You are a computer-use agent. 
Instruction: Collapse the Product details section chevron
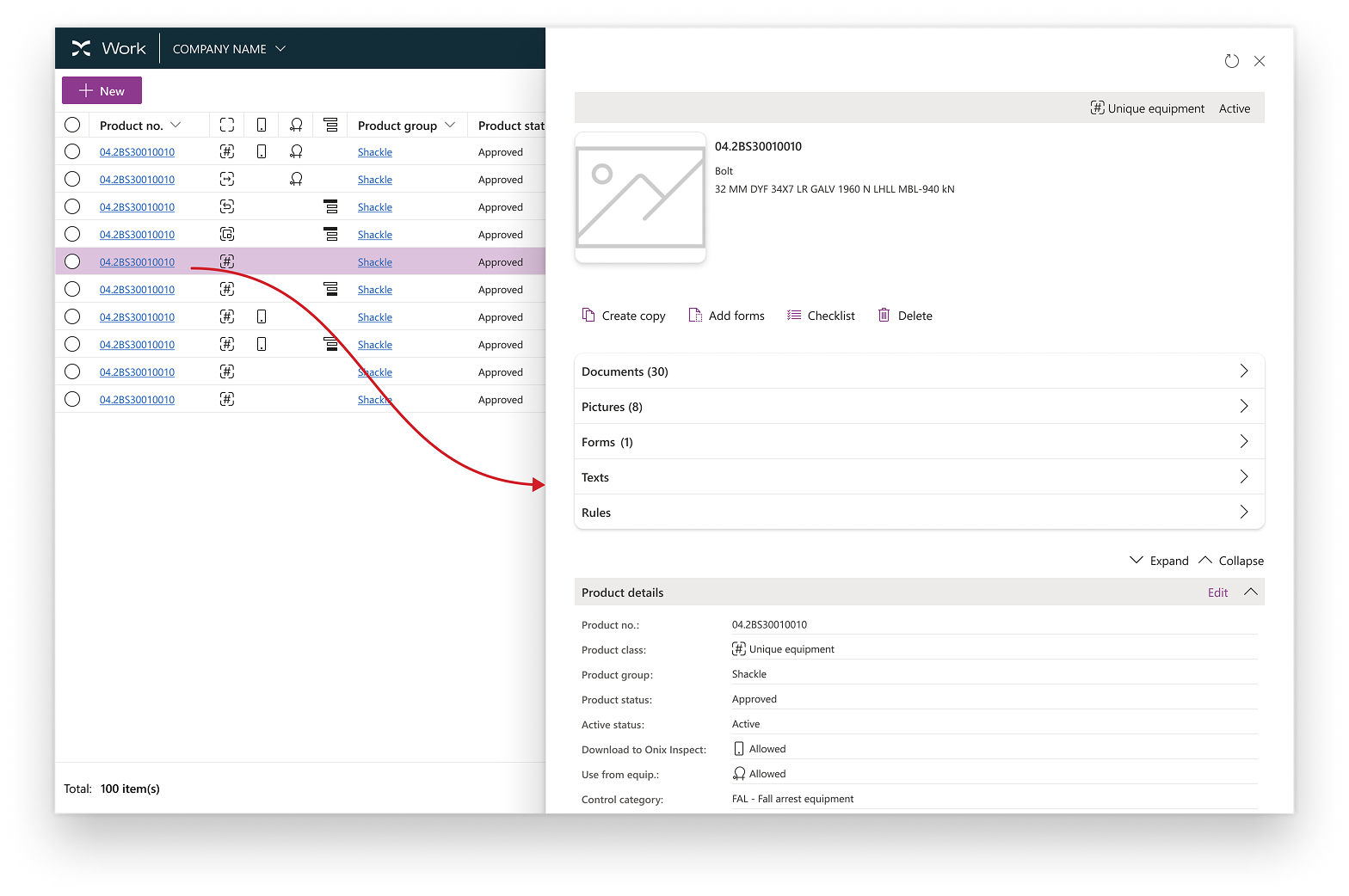point(1251,592)
